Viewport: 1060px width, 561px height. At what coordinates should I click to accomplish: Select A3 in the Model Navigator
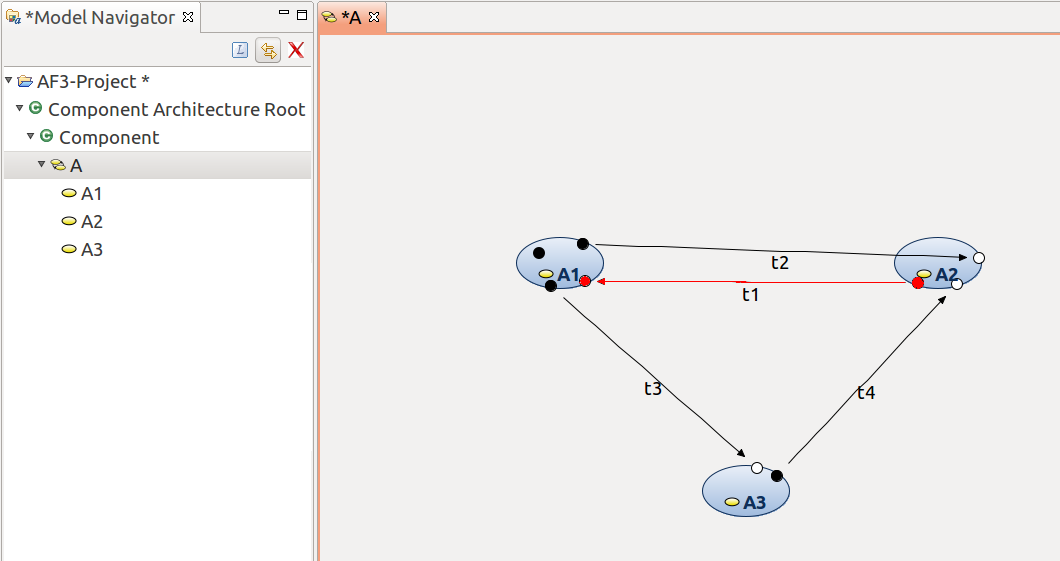click(x=91, y=250)
